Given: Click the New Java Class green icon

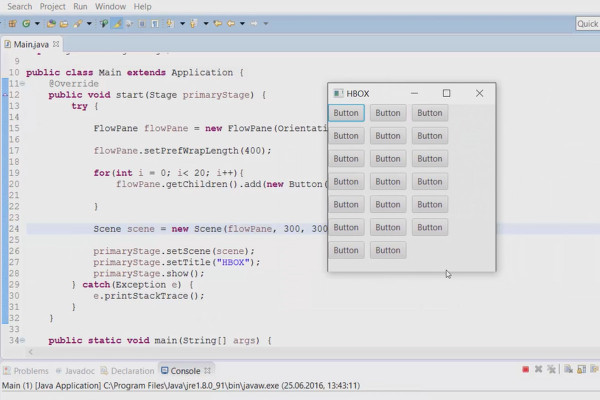Looking at the screenshot, I should coord(26,24).
